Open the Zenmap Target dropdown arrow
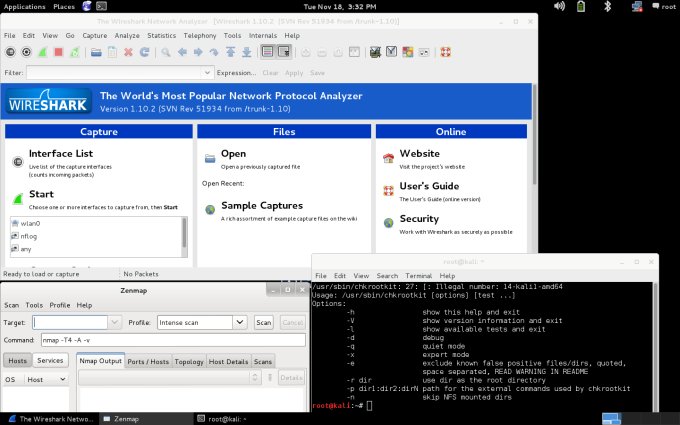The width and height of the screenshot is (680, 425). [115, 323]
